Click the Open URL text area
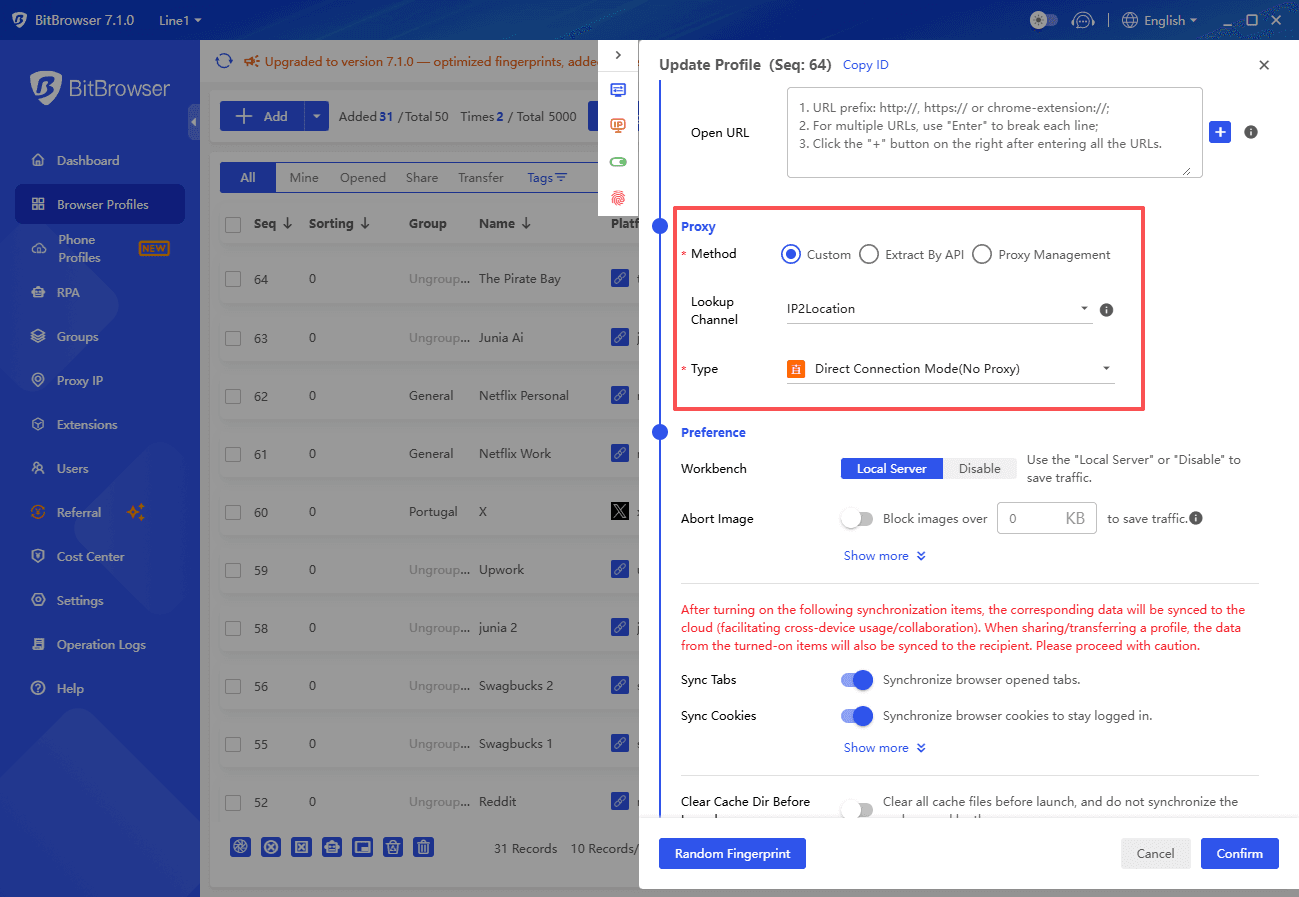Viewport: 1299px width, 897px height. [995, 132]
